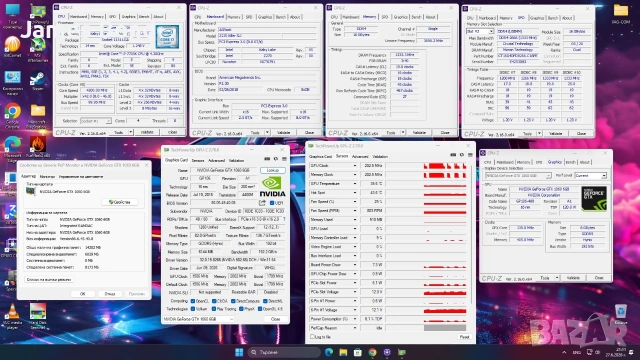Click the Свойства button in adapter properties dialog

(120, 202)
